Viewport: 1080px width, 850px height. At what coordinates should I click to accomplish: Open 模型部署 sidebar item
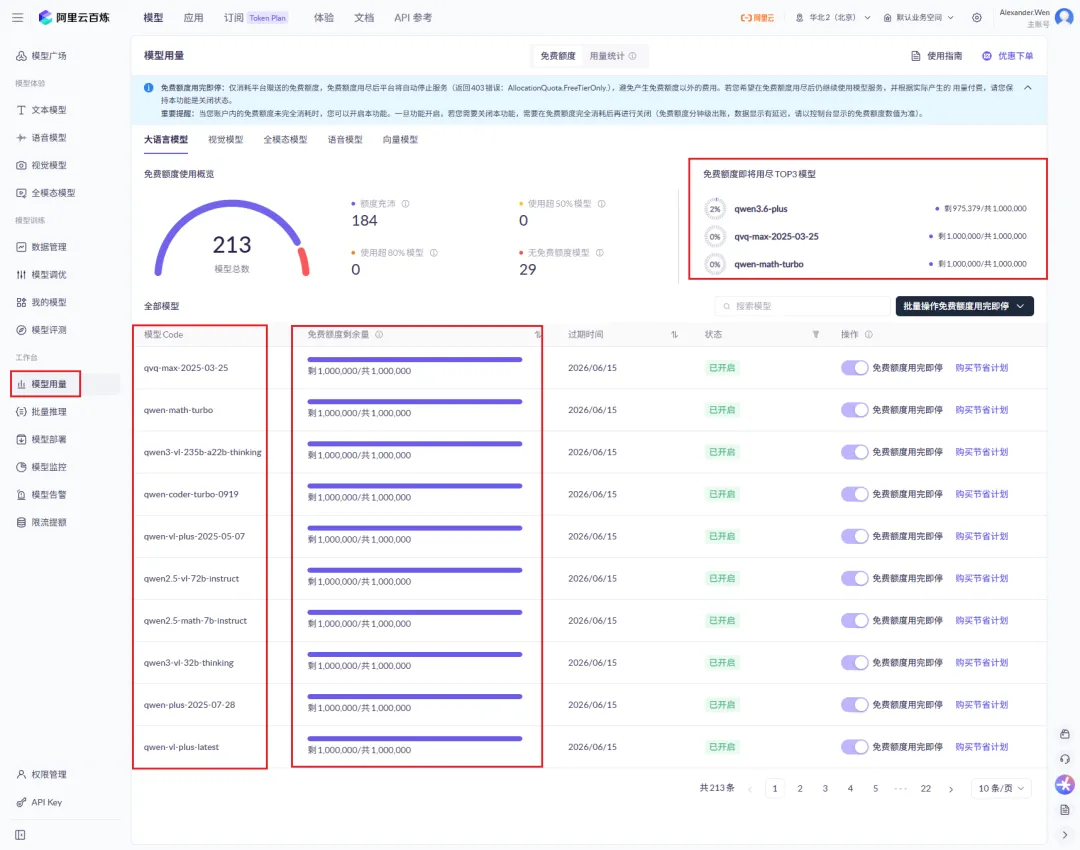coord(41,439)
